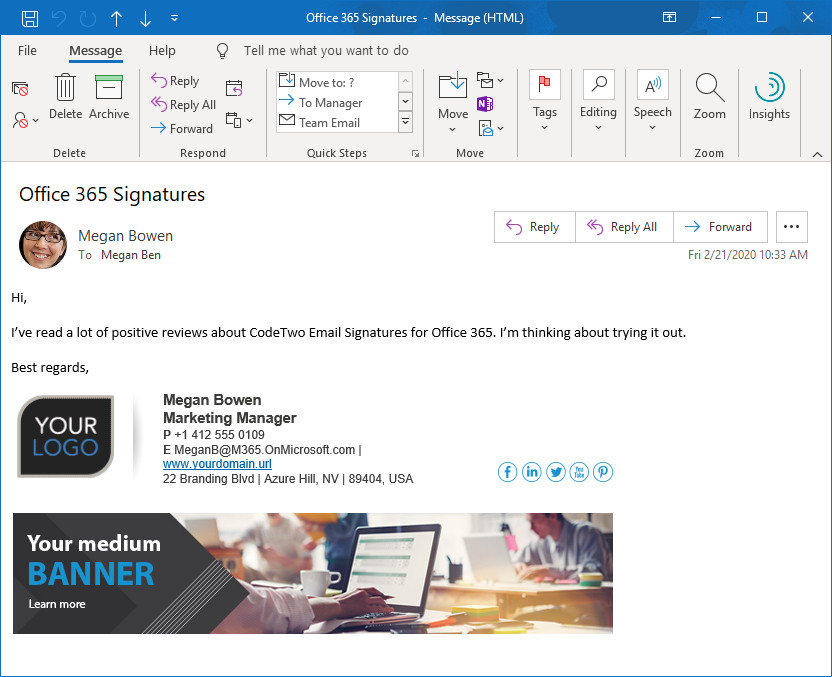Screen dimensions: 832x677
Task: Open the Quick Steps dialog launcher
Action: [415, 154]
